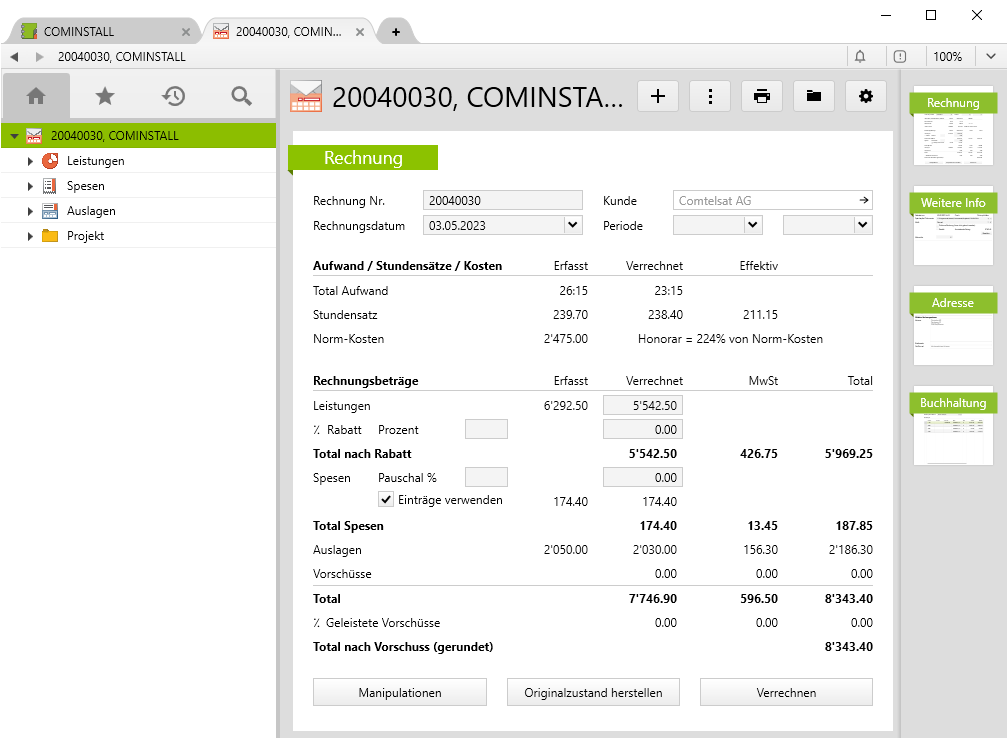The height and width of the screenshot is (739, 1008).
Task: Toggle 'Einträge verwenden' checkbox
Action: (386, 500)
